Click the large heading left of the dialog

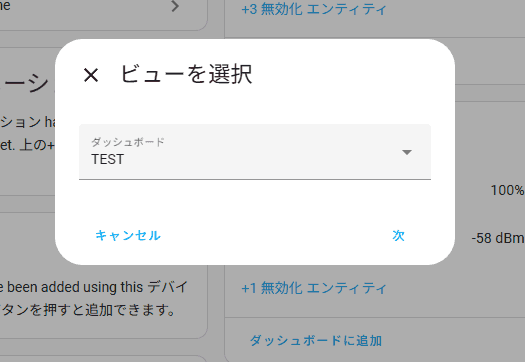pyautogui.click(x=27, y=84)
